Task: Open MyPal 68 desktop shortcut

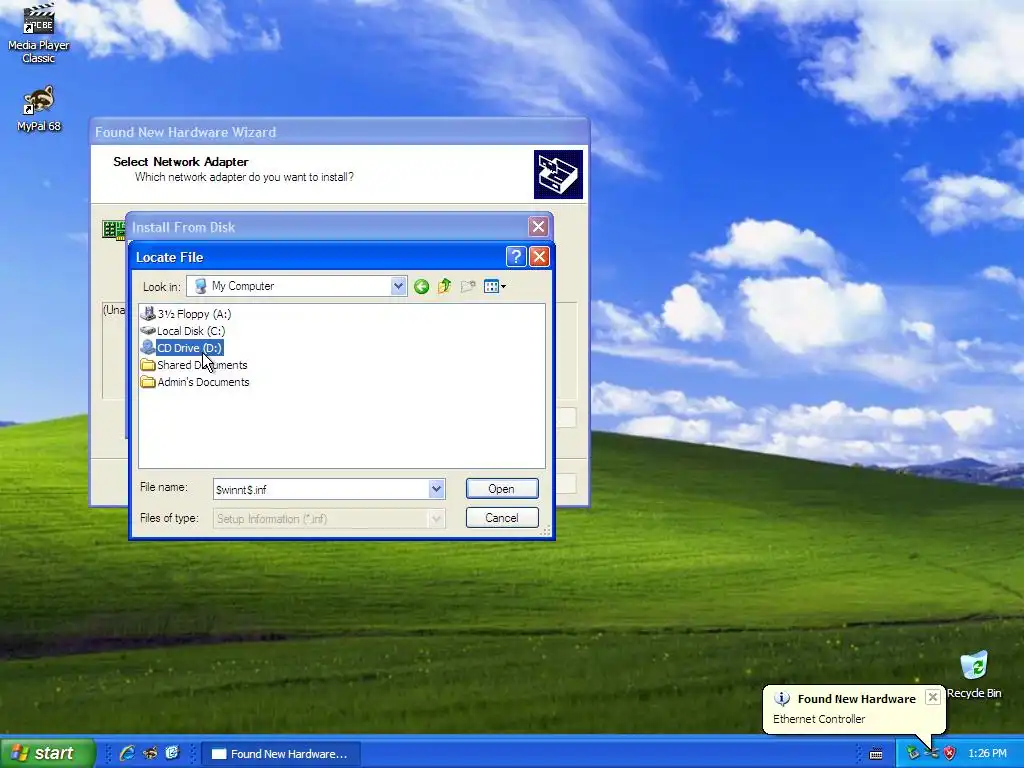Action: [39, 108]
